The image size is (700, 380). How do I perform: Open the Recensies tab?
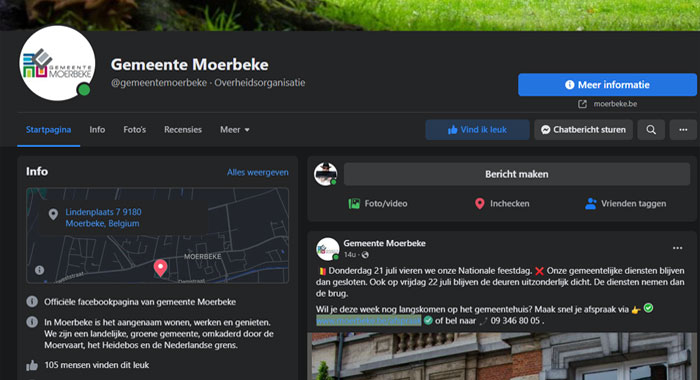pos(183,129)
